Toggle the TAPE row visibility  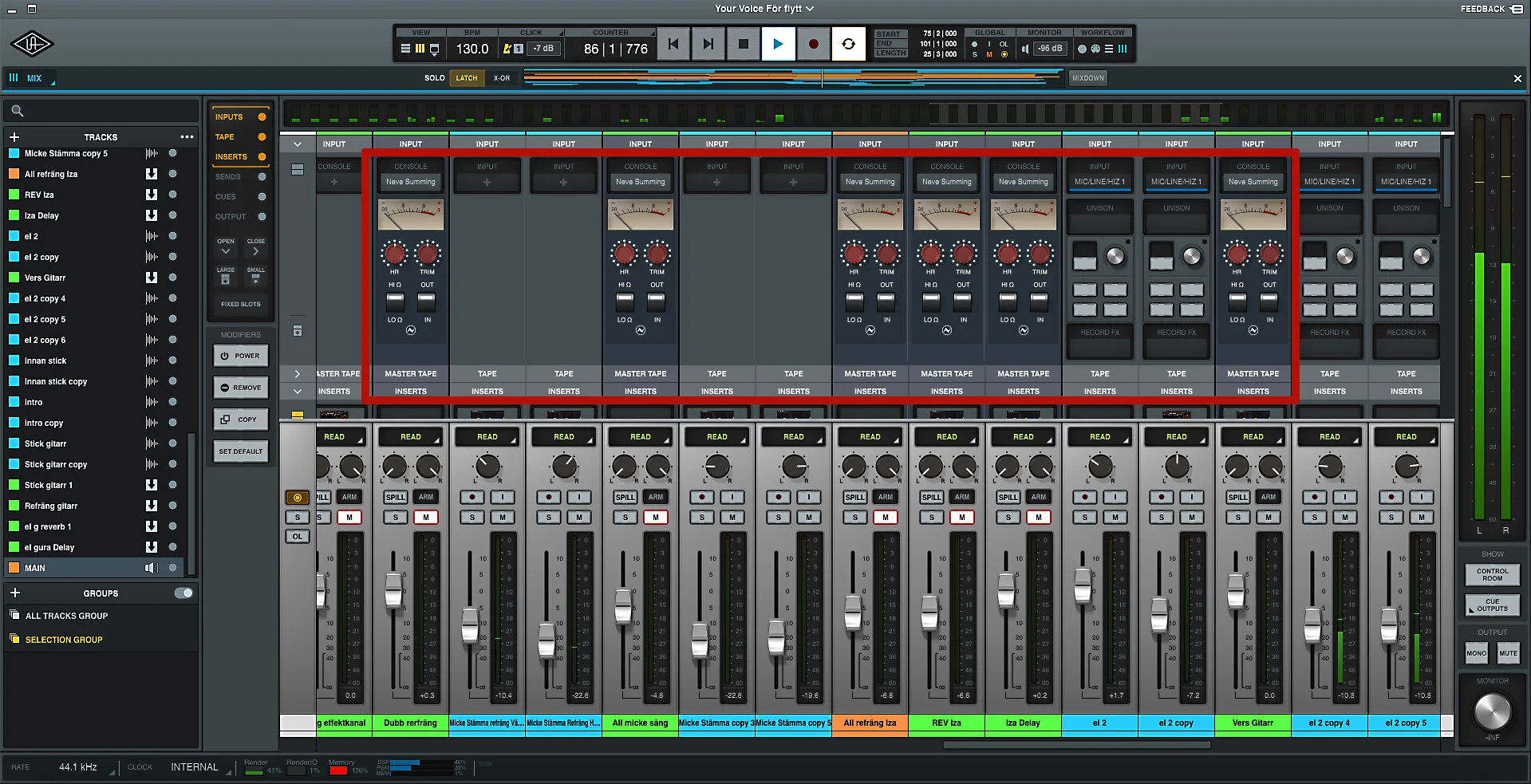click(x=261, y=137)
